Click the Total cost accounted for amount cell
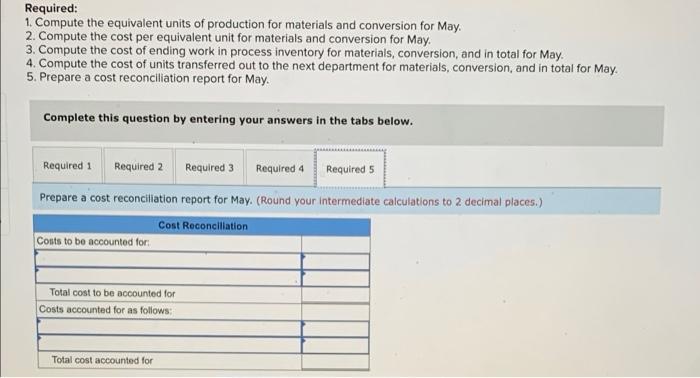The image size is (700, 378). 336,362
